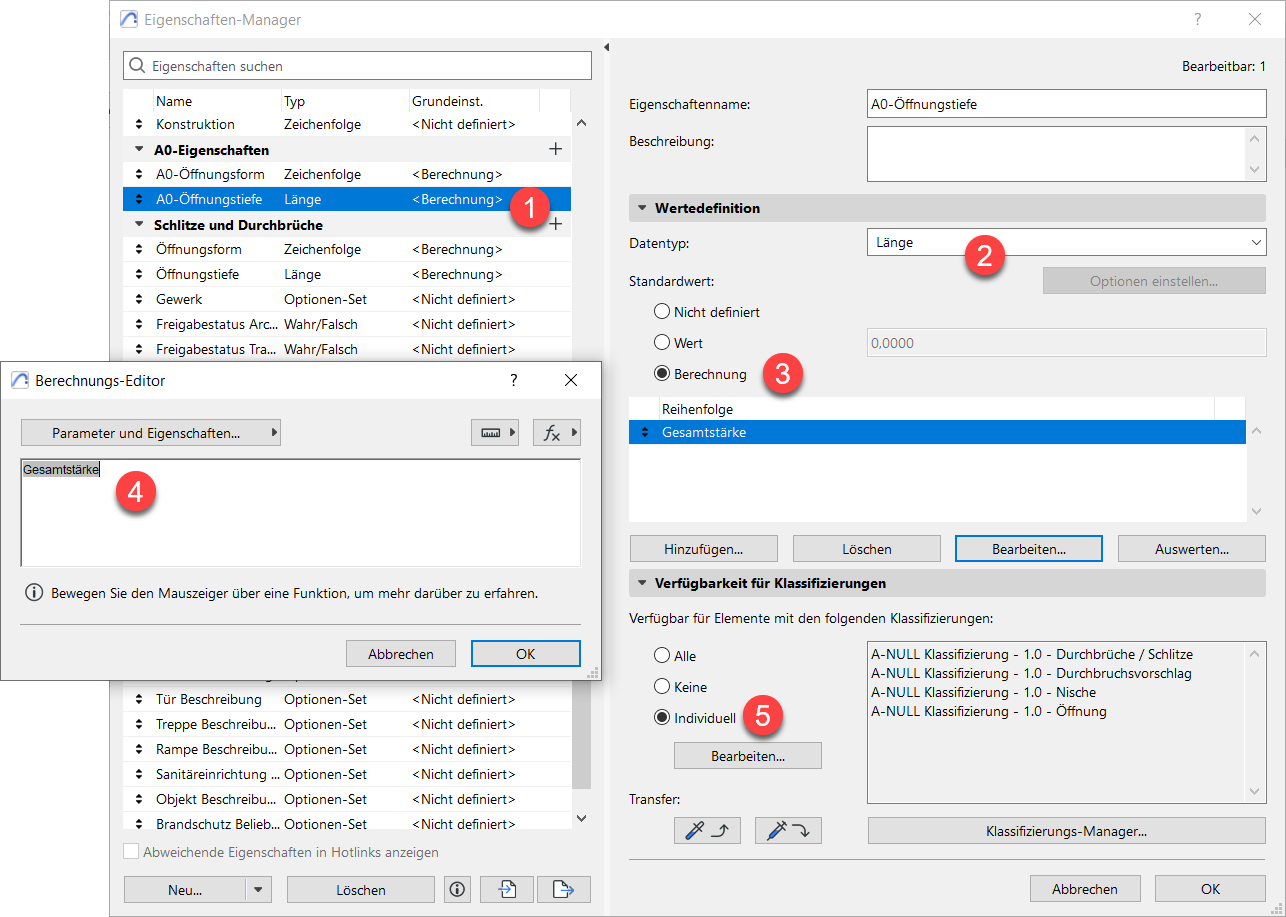Click the Eigenschaftenname field with A0-Öffnungstiefe
The width and height of the screenshot is (1286, 917).
(x=1066, y=104)
